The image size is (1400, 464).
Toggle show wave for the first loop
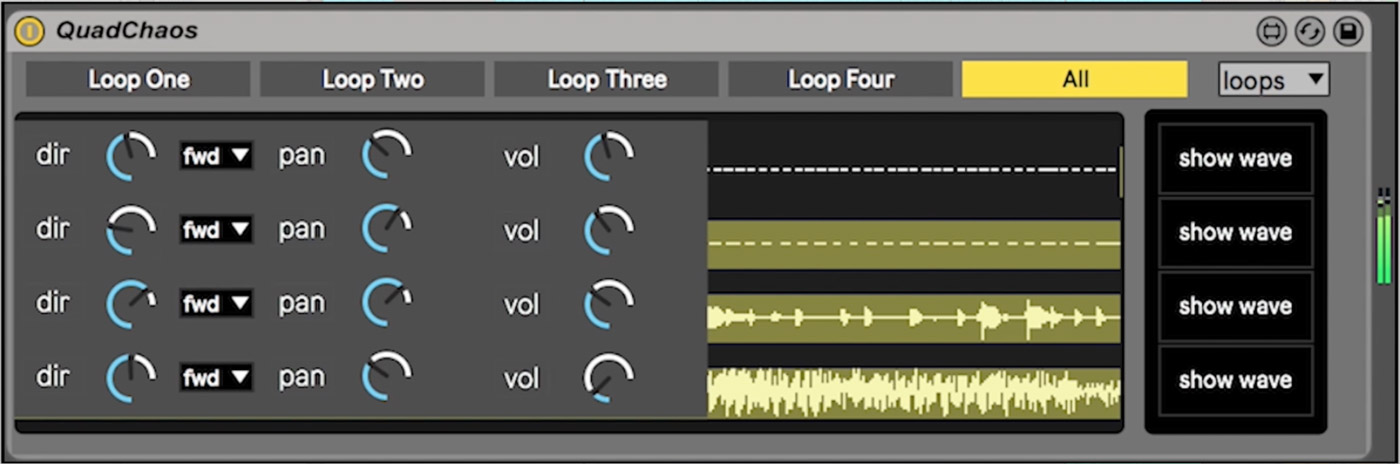(x=1235, y=158)
